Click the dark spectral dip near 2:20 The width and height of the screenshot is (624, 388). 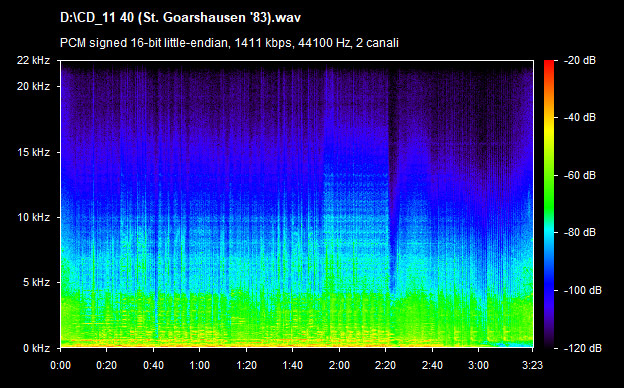pyautogui.click(x=393, y=179)
